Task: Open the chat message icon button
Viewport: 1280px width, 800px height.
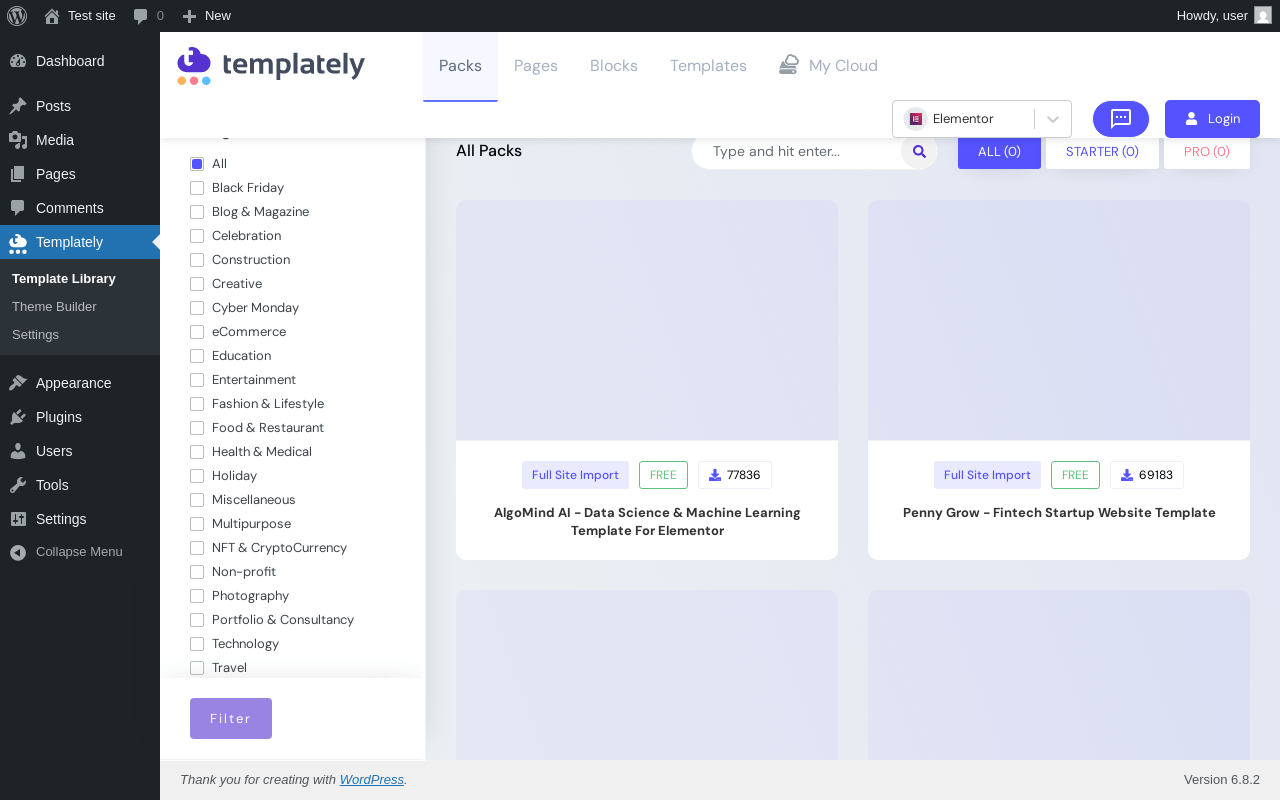Action: coord(1121,118)
